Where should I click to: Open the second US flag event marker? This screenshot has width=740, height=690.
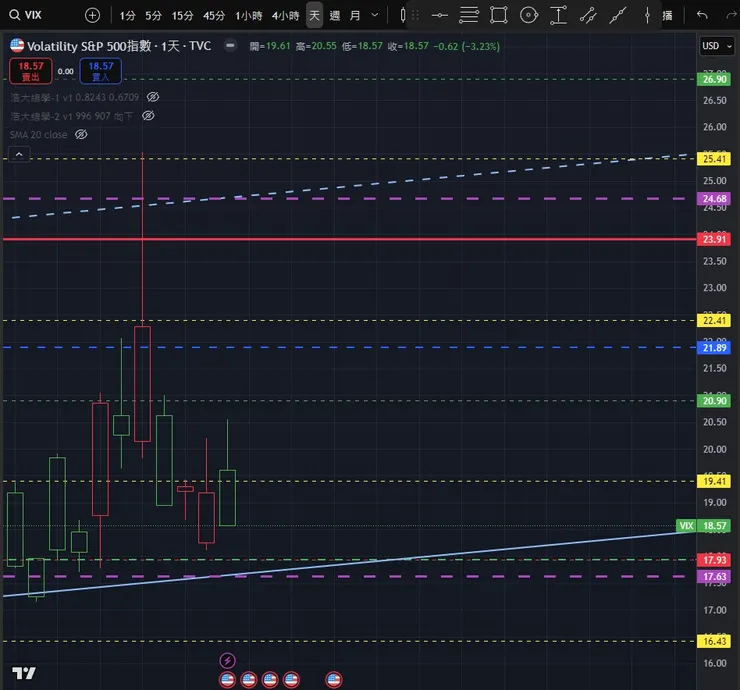click(249, 680)
